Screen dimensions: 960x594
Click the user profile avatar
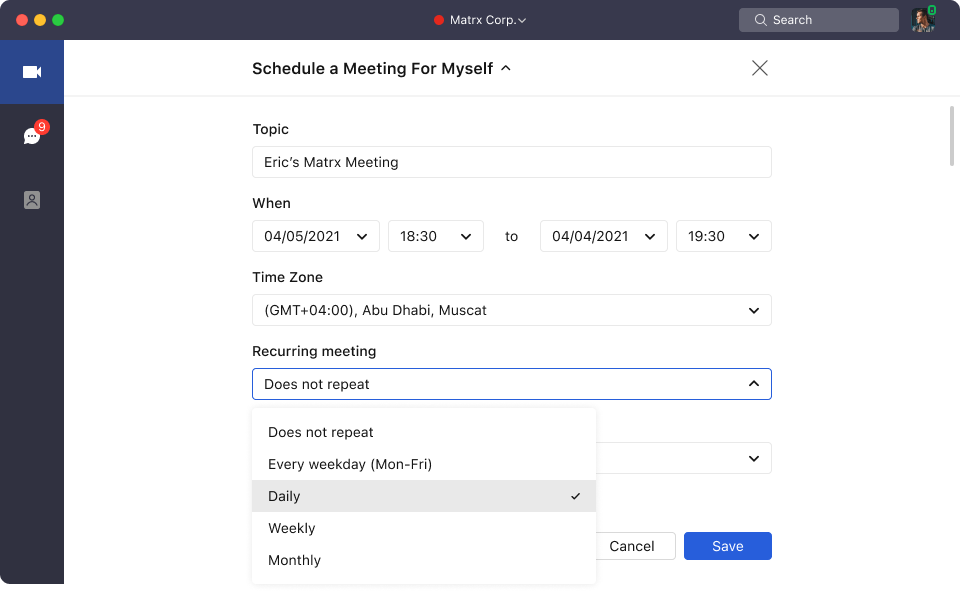[x=922, y=20]
